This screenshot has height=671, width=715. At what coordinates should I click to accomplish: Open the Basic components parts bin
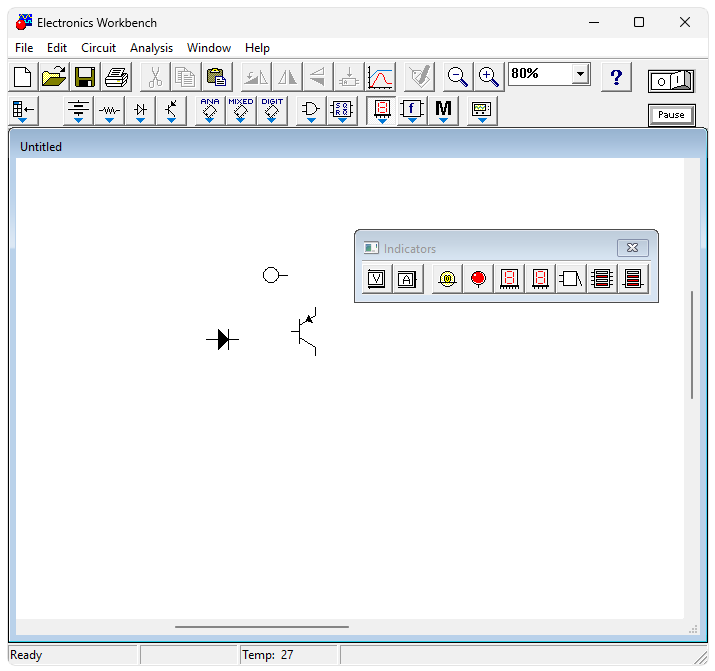pos(109,110)
